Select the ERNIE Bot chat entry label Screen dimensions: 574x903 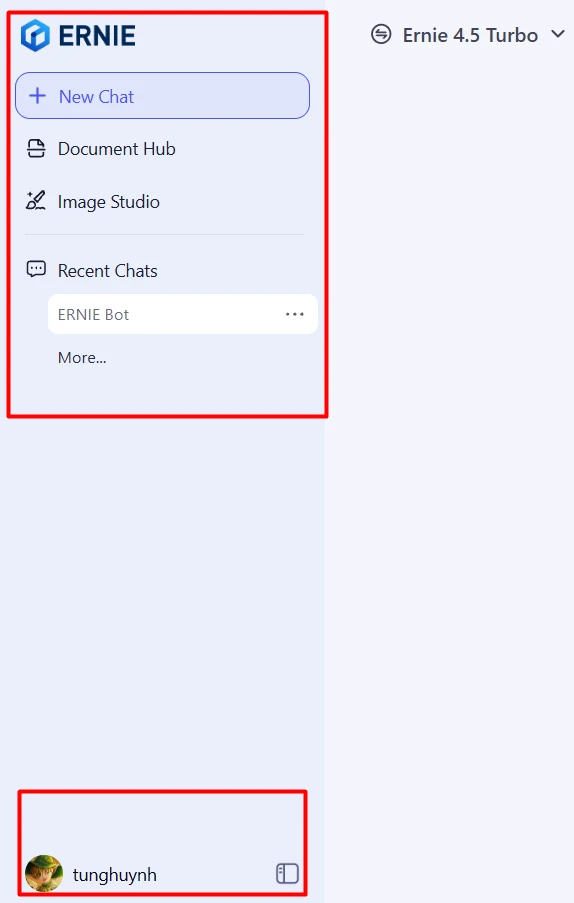tap(93, 314)
